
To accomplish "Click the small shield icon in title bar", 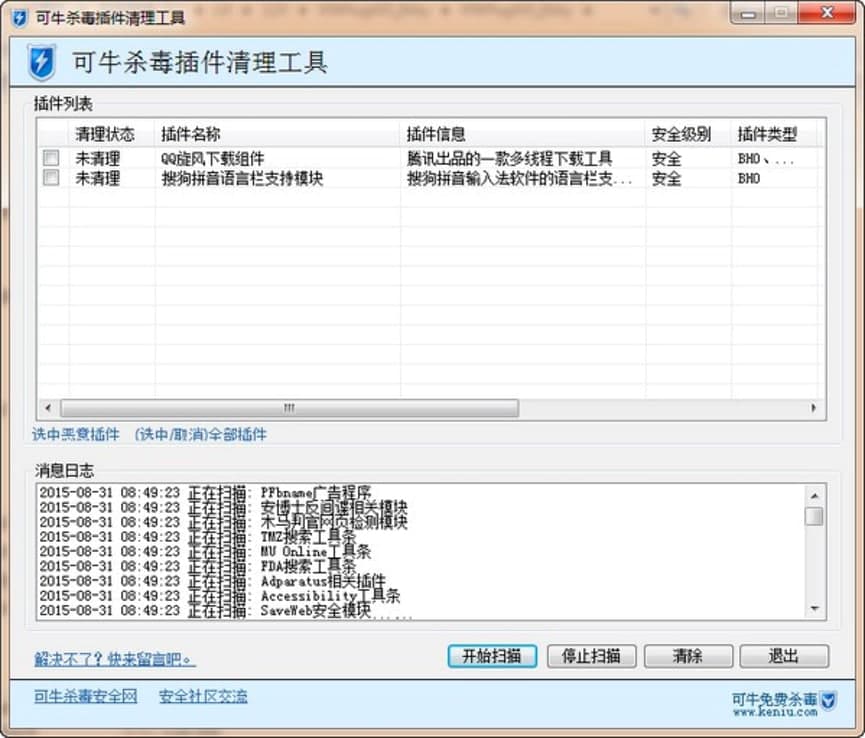I will click(19, 18).
